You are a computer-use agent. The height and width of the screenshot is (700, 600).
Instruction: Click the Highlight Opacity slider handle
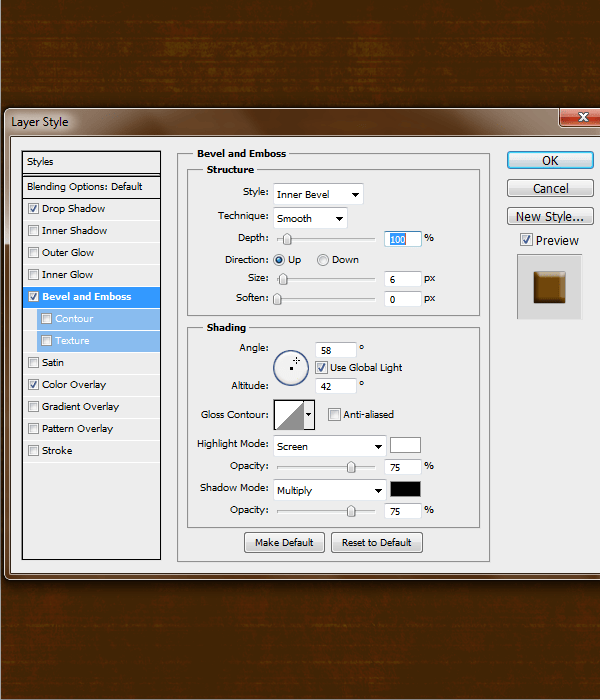click(x=351, y=467)
